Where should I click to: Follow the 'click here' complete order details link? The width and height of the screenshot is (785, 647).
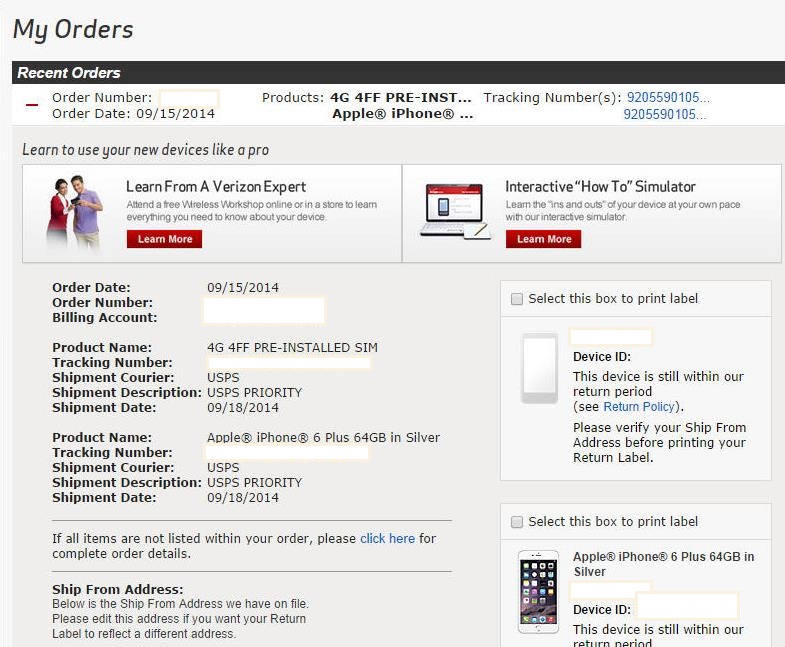coord(387,538)
